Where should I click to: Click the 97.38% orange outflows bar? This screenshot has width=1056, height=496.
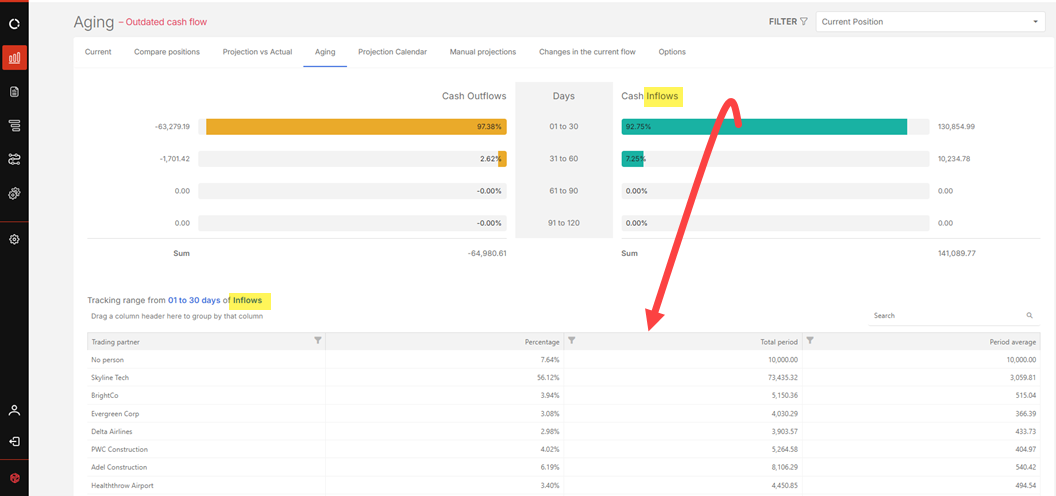[356, 127]
